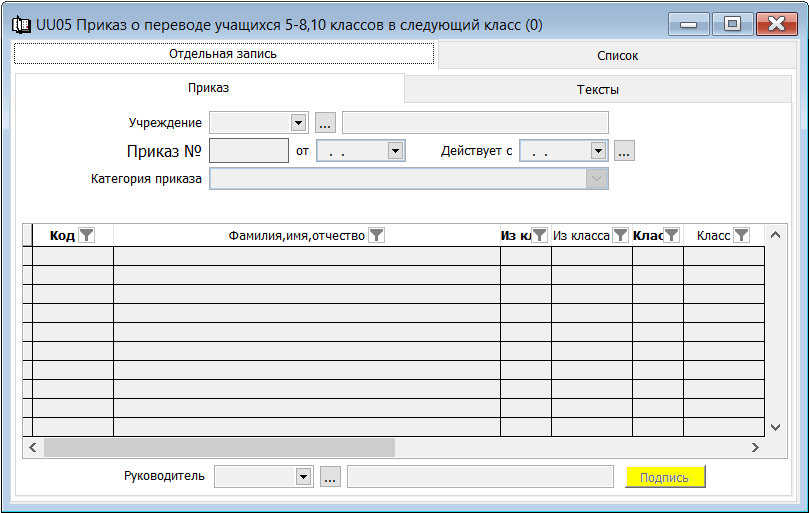Filter the Из класса column
Viewport: 809px width, 513px height.
pyautogui.click(x=620, y=235)
